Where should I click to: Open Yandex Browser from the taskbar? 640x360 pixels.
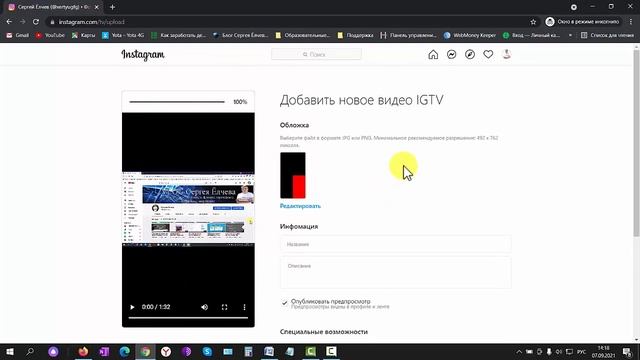pos(166,351)
